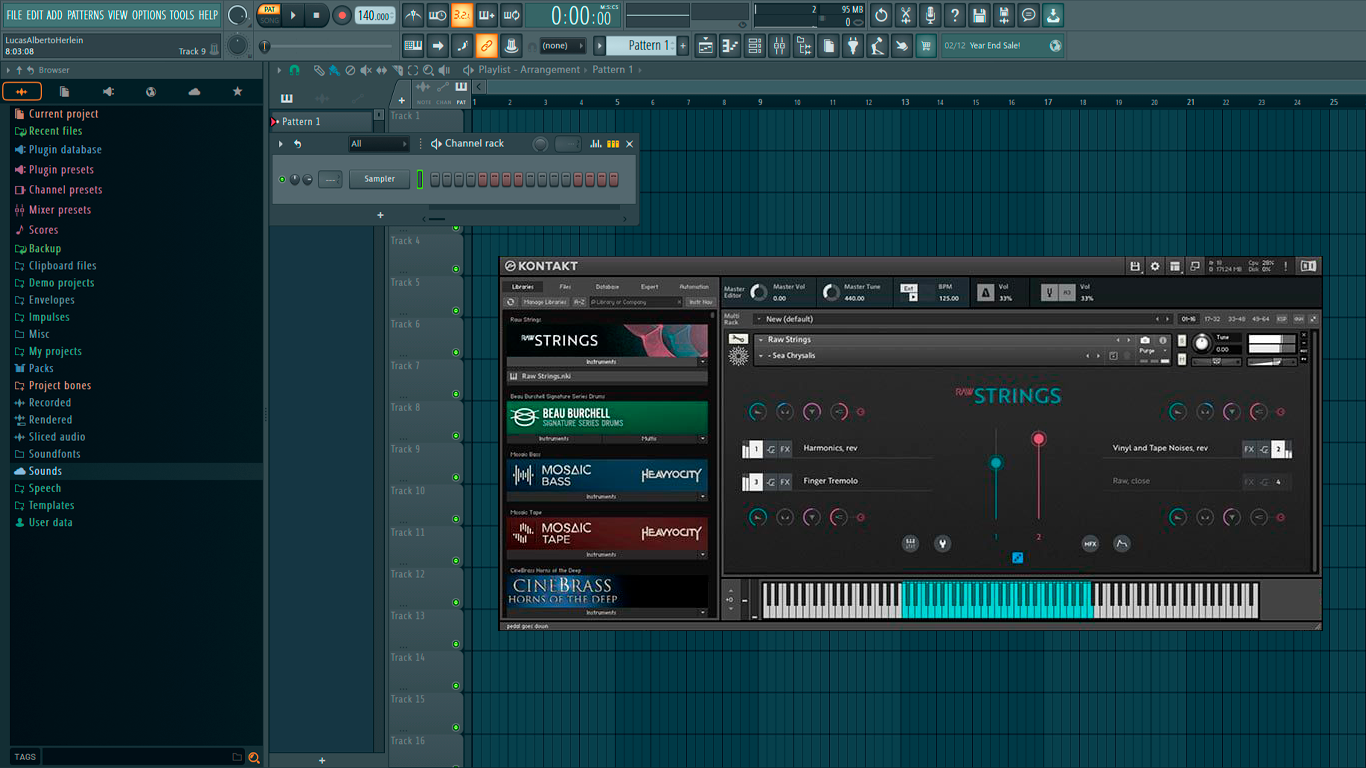Image resolution: width=1366 pixels, height=768 pixels.
Task: Click the 140.000 tempo field
Action: click(x=375, y=15)
